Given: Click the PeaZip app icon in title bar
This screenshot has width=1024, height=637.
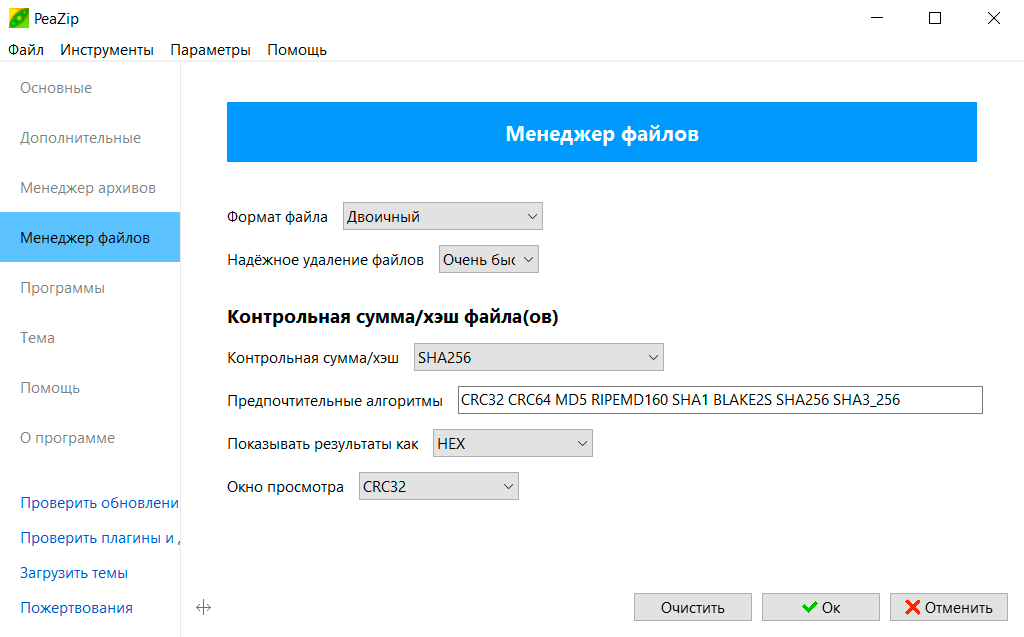Looking at the screenshot, I should (18, 18).
